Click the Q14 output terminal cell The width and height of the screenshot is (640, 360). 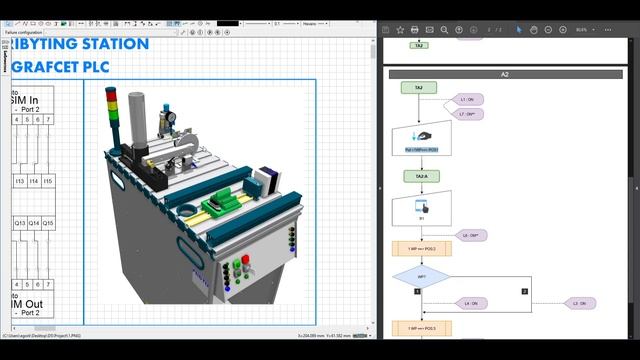(x=34, y=223)
